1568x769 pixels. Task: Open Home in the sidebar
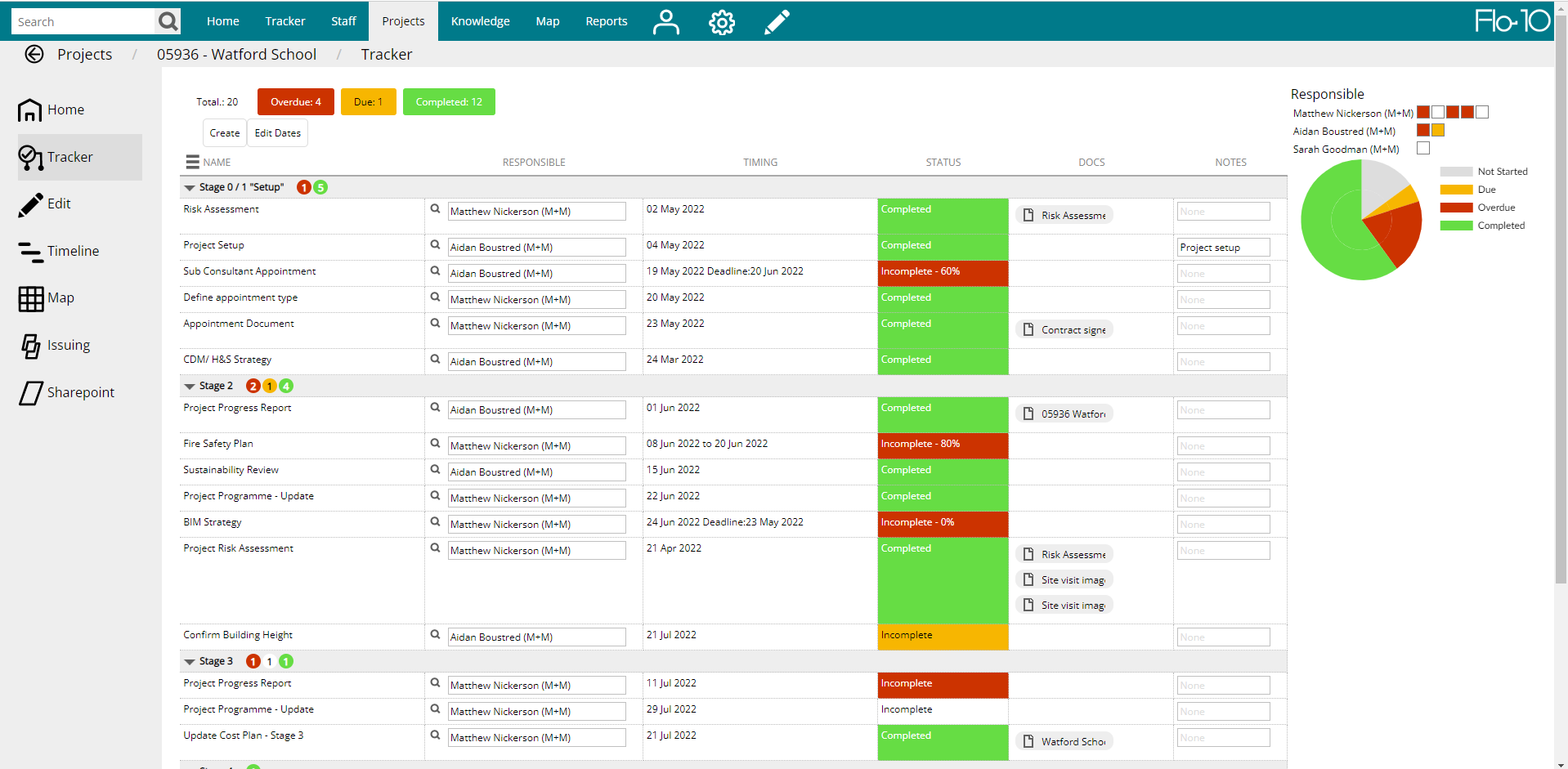point(52,110)
